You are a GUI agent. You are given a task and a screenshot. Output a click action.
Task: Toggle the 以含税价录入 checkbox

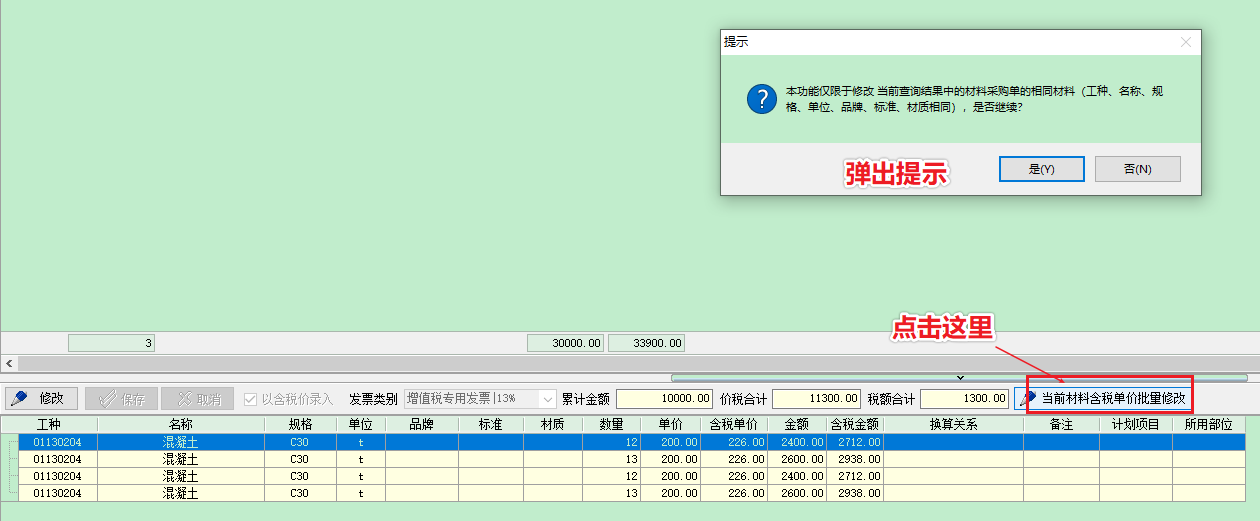click(x=250, y=398)
